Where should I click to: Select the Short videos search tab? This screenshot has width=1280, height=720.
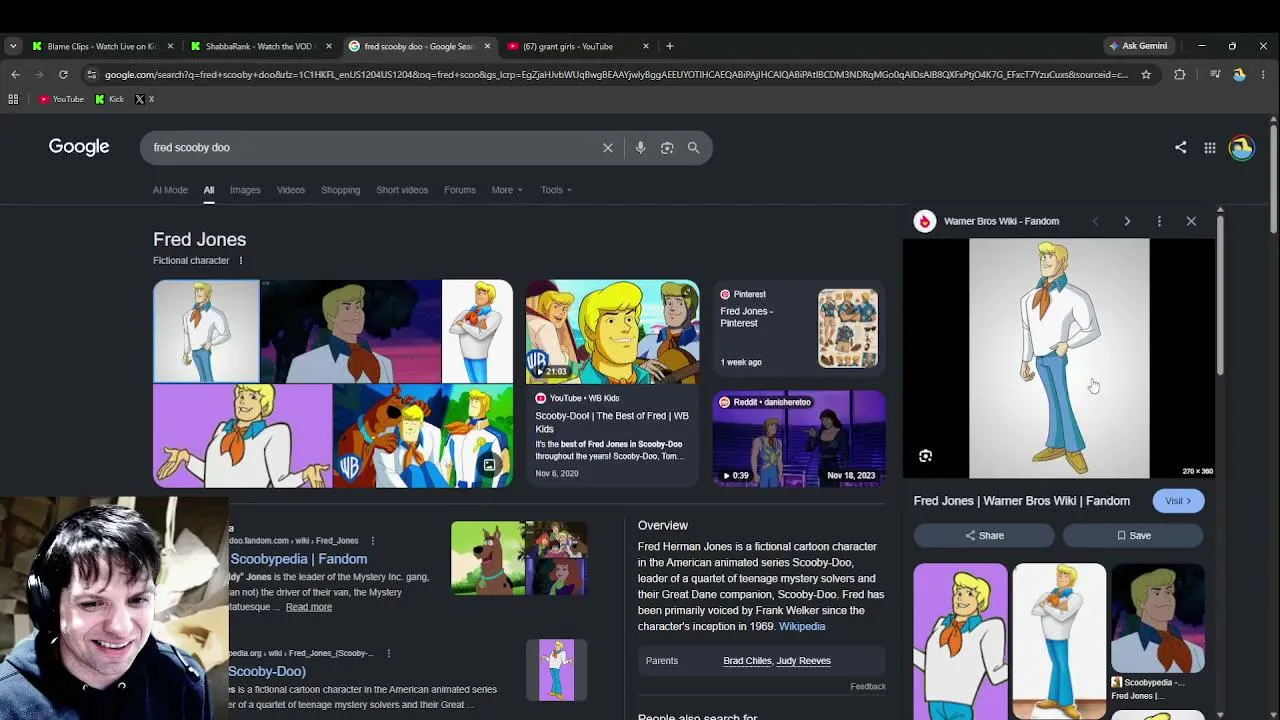click(402, 190)
